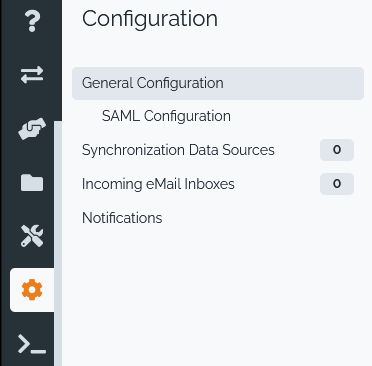The image size is (372, 366).
Task: Open the terminal prompt icon
Action: (x=32, y=344)
